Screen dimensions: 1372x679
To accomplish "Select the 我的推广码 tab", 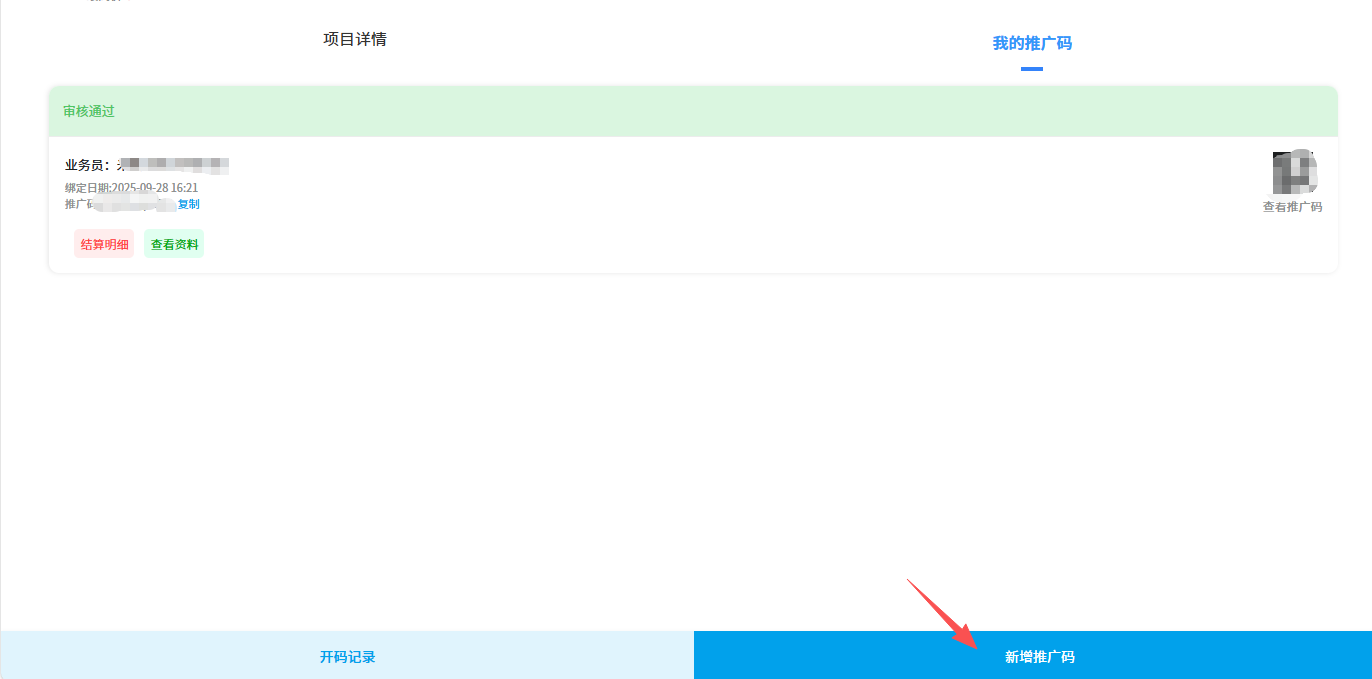I will 1031,43.
